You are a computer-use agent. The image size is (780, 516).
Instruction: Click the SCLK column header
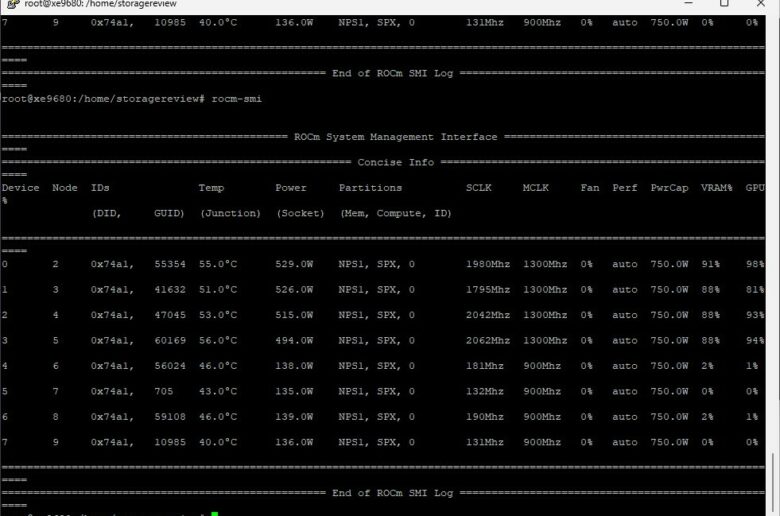[479, 188]
